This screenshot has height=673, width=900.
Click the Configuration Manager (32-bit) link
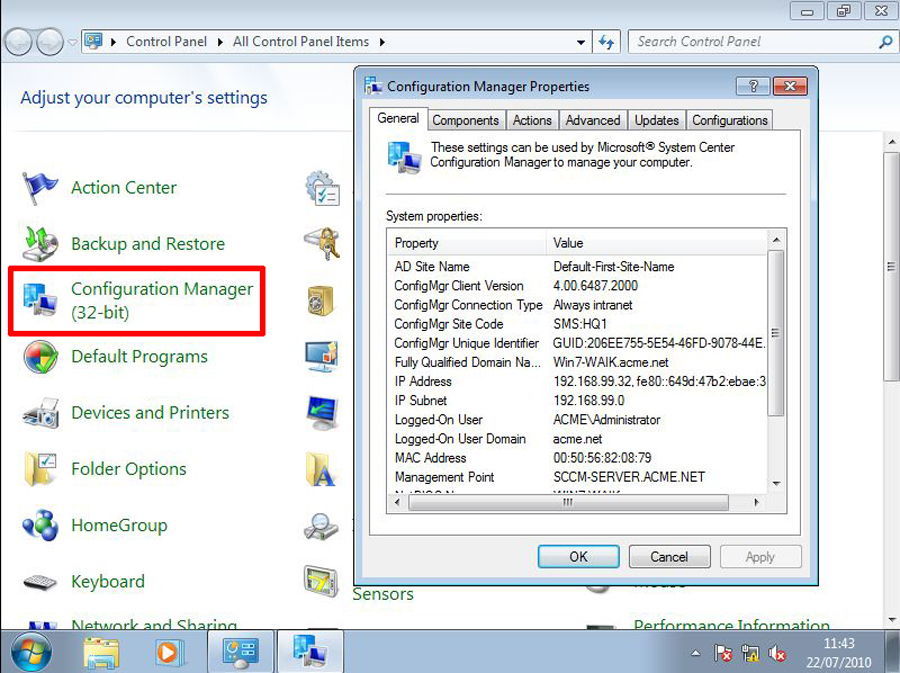pos(162,300)
